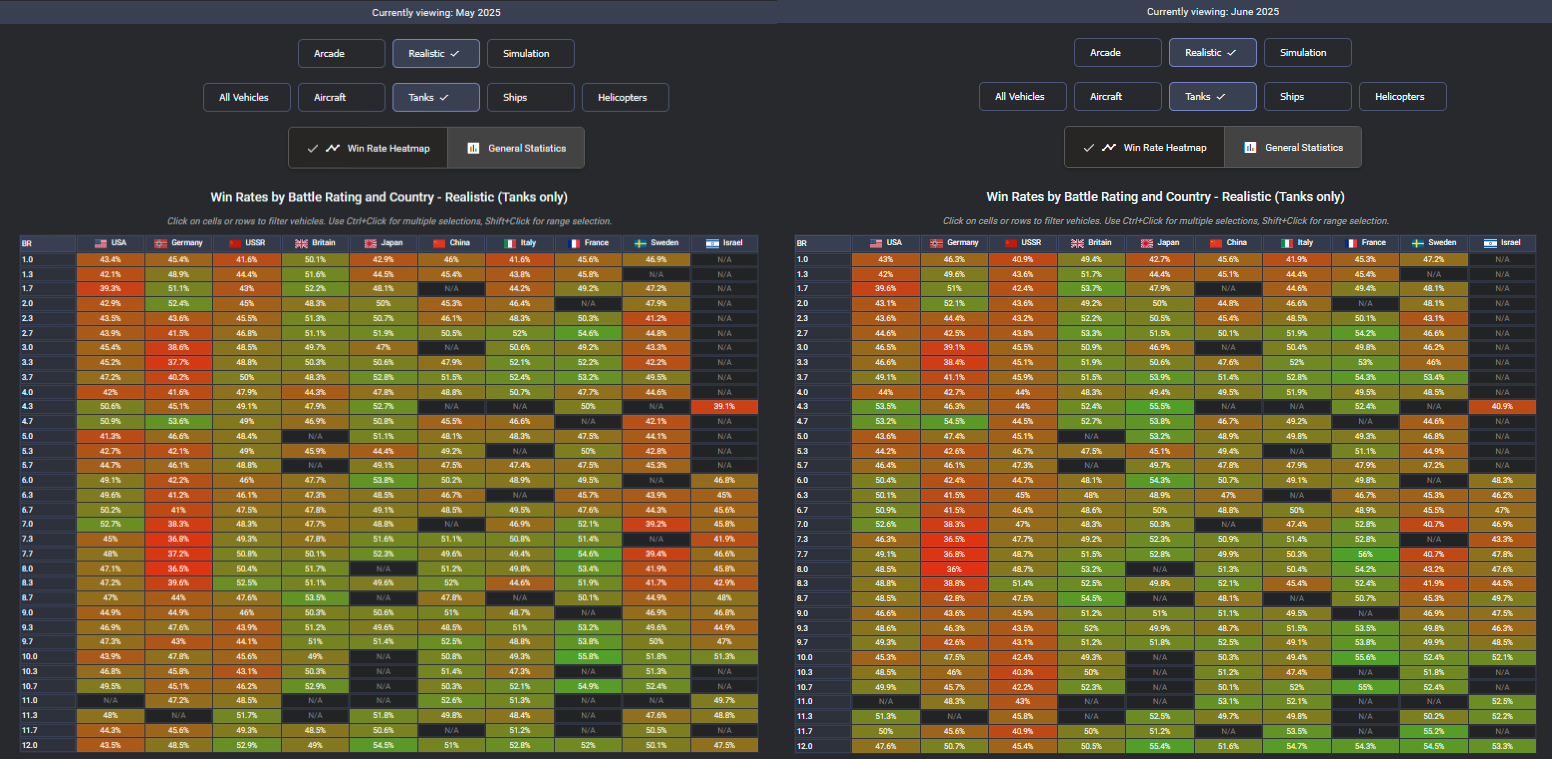Select Ships in the May panel

tap(531, 97)
